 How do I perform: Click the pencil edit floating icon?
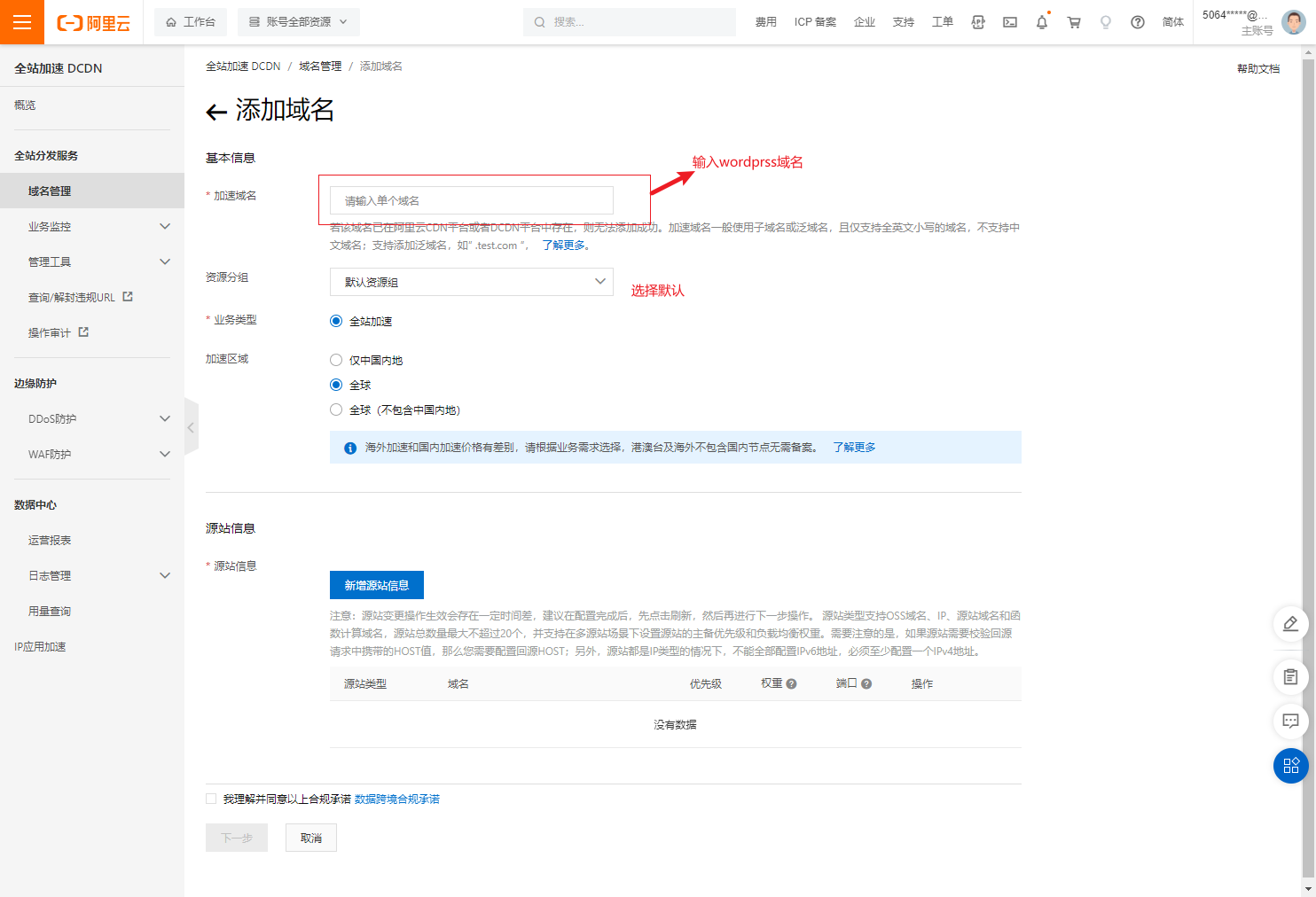point(1290,624)
